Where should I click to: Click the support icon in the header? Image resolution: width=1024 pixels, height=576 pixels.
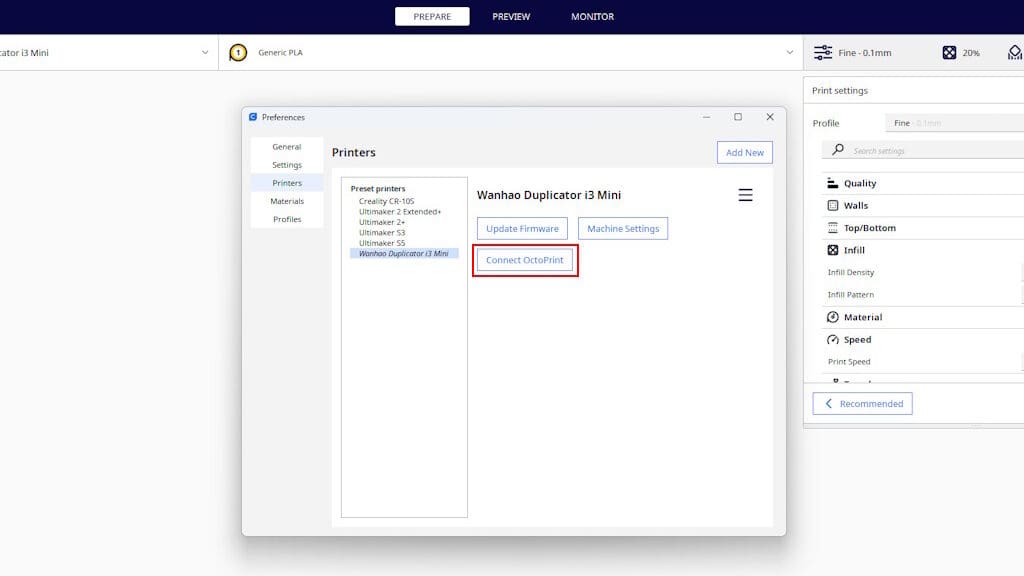click(1015, 52)
